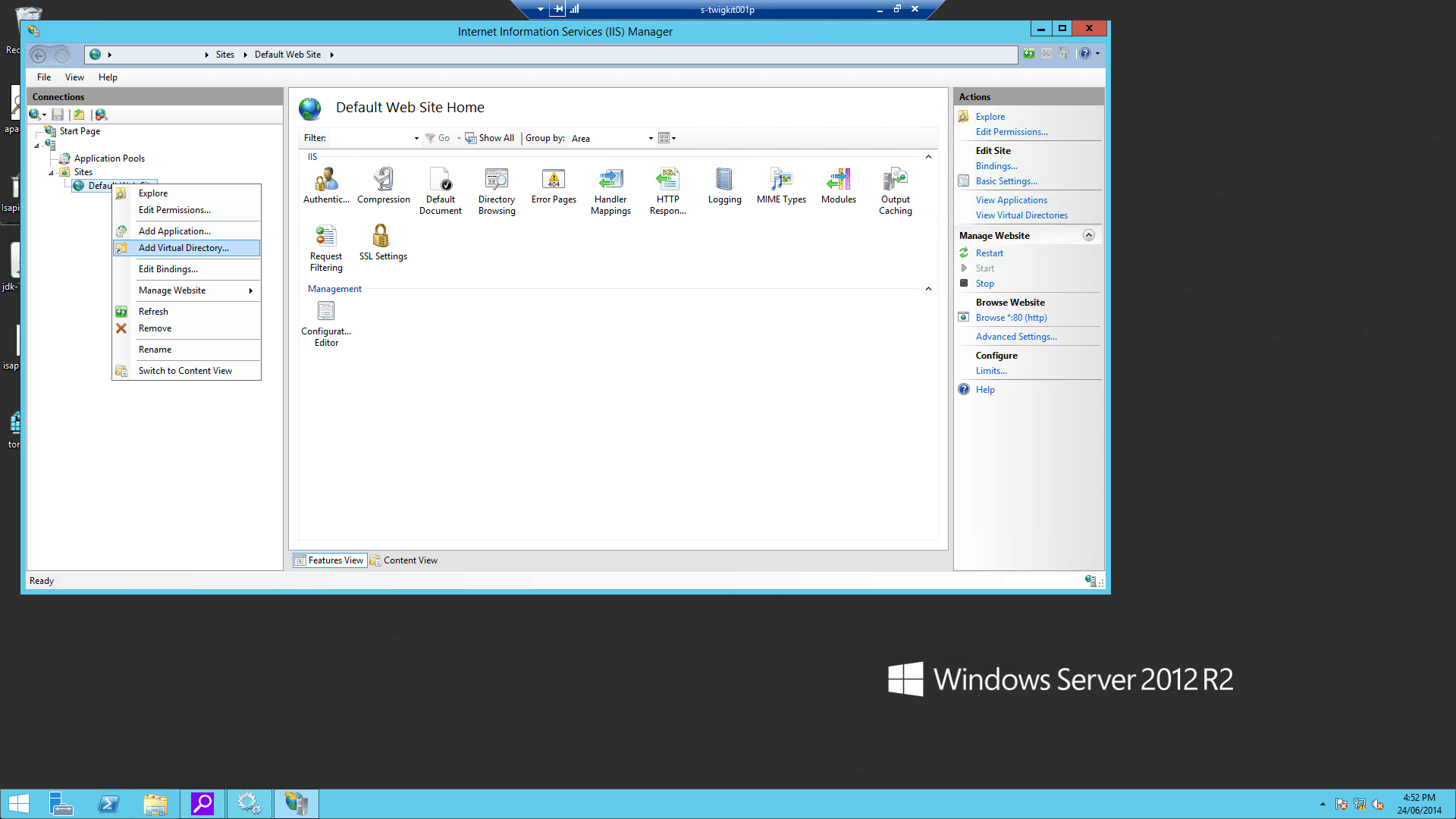
Task: Collapse the IIS feature group
Action: [x=928, y=157]
